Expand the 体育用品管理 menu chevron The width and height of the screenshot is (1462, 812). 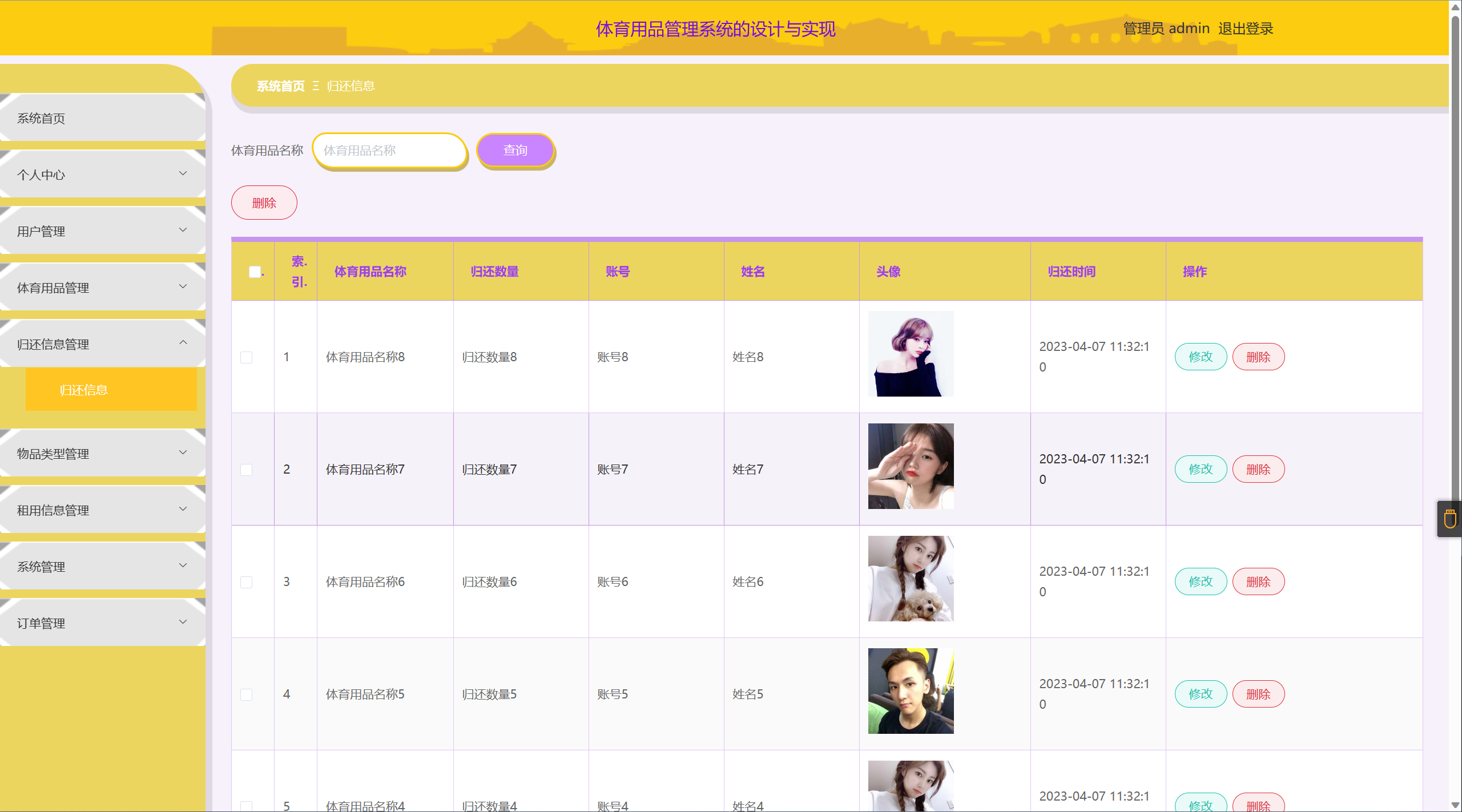click(183, 286)
